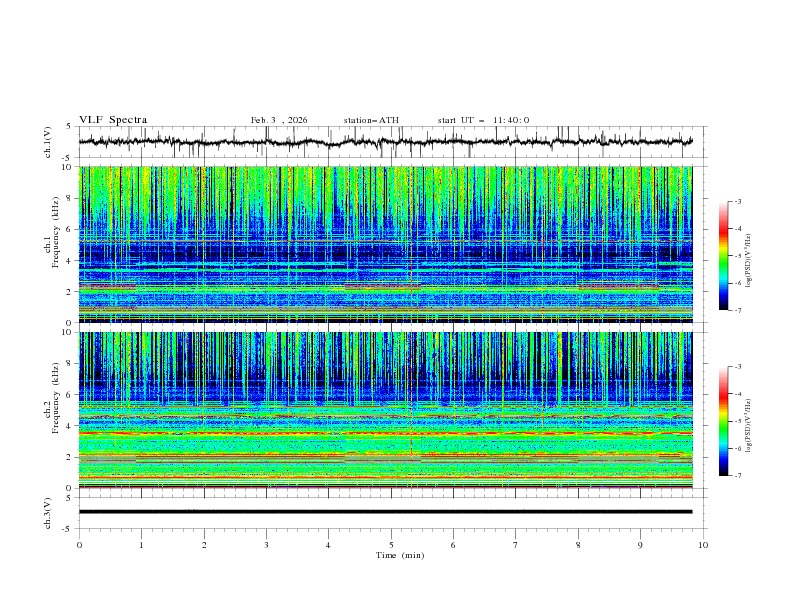Select the date text "Feb. 3 , 2026"
This screenshot has height=612, width=792.
point(279,120)
